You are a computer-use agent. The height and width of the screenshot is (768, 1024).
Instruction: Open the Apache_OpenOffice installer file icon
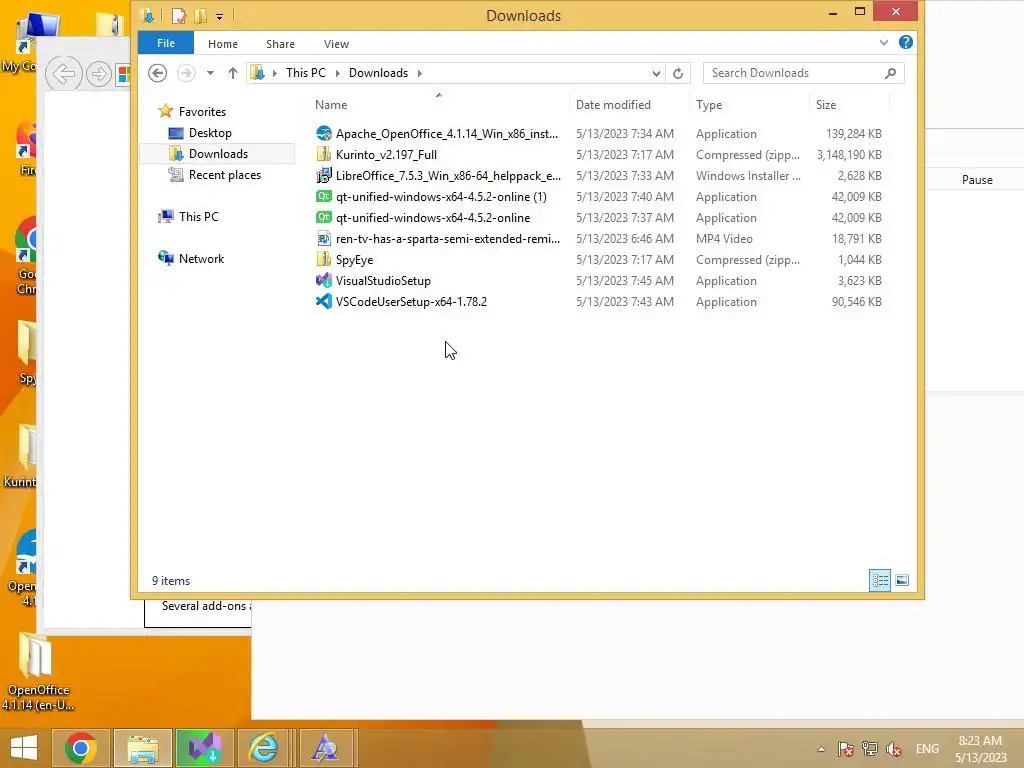[323, 133]
